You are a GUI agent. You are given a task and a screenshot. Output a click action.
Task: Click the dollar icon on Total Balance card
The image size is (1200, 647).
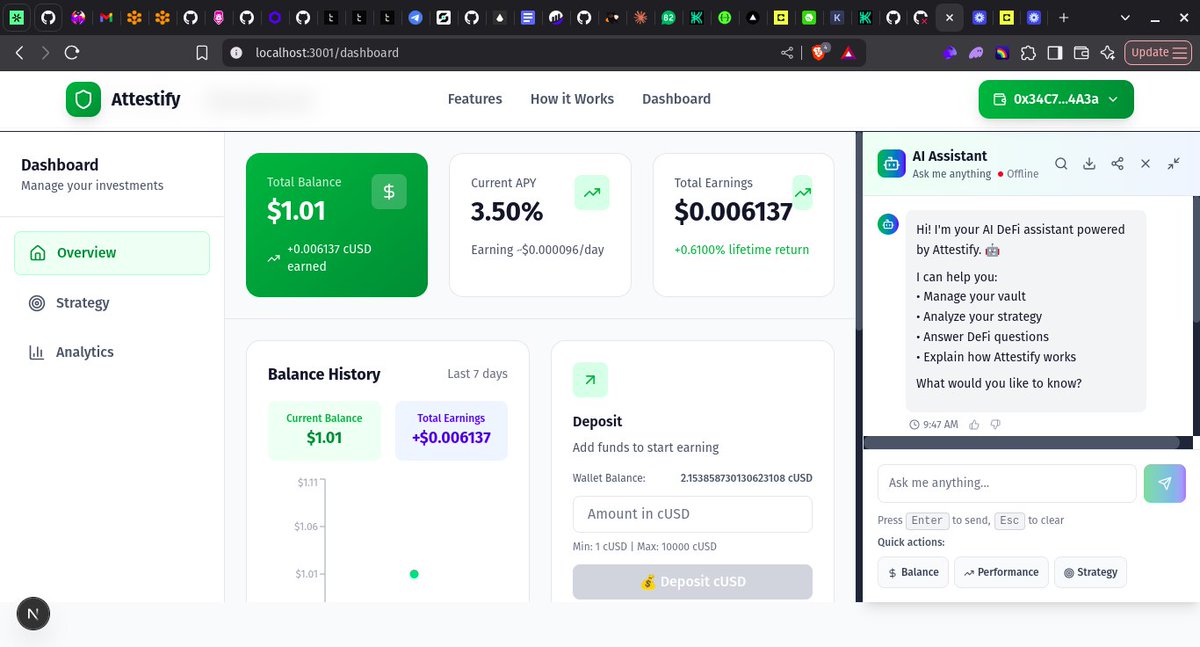click(x=388, y=191)
